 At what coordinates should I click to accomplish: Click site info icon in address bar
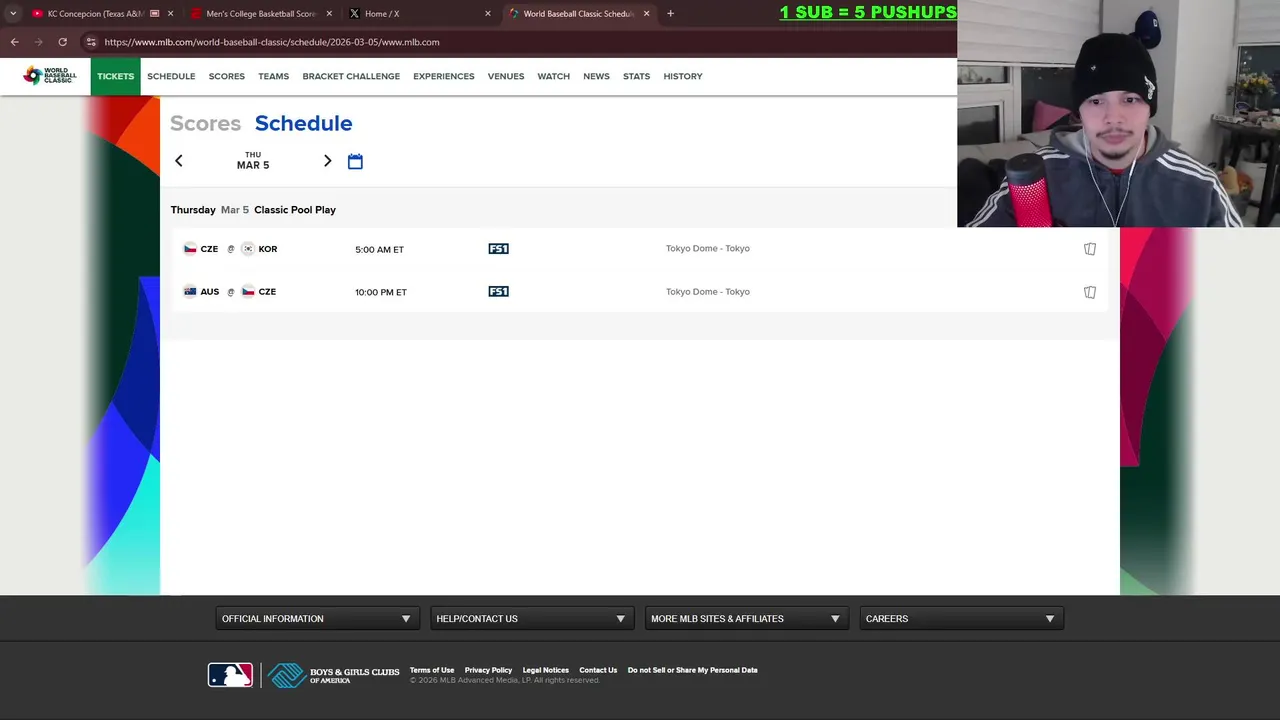pos(91,42)
